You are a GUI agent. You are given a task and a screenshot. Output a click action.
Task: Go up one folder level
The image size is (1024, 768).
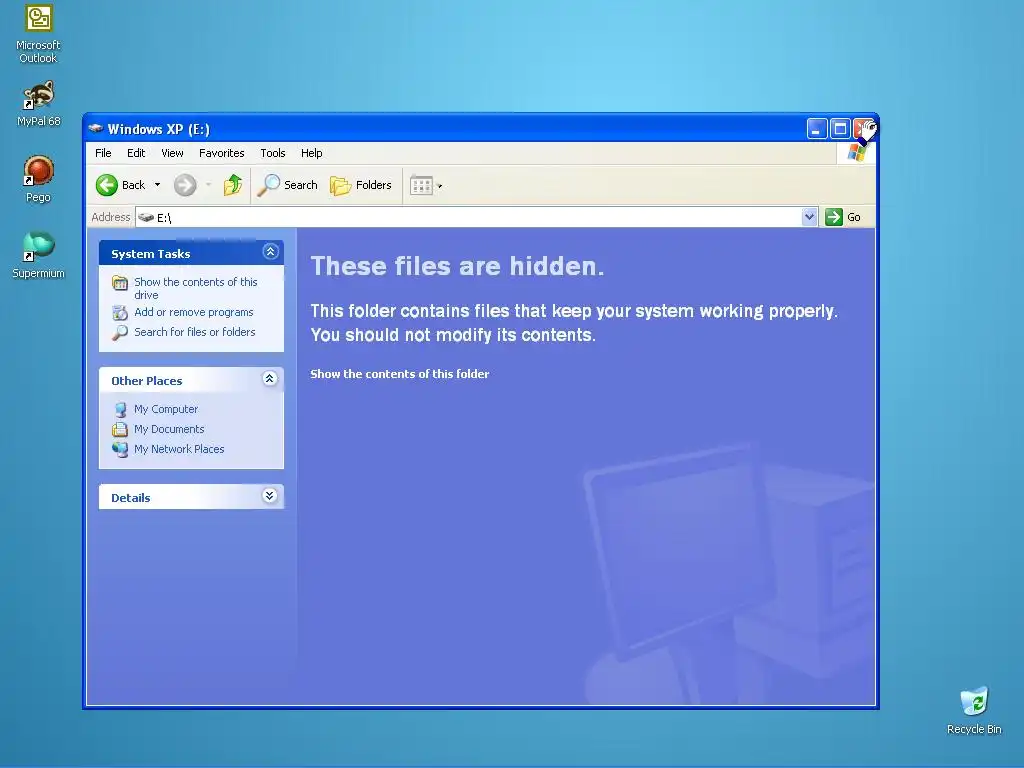pos(232,185)
